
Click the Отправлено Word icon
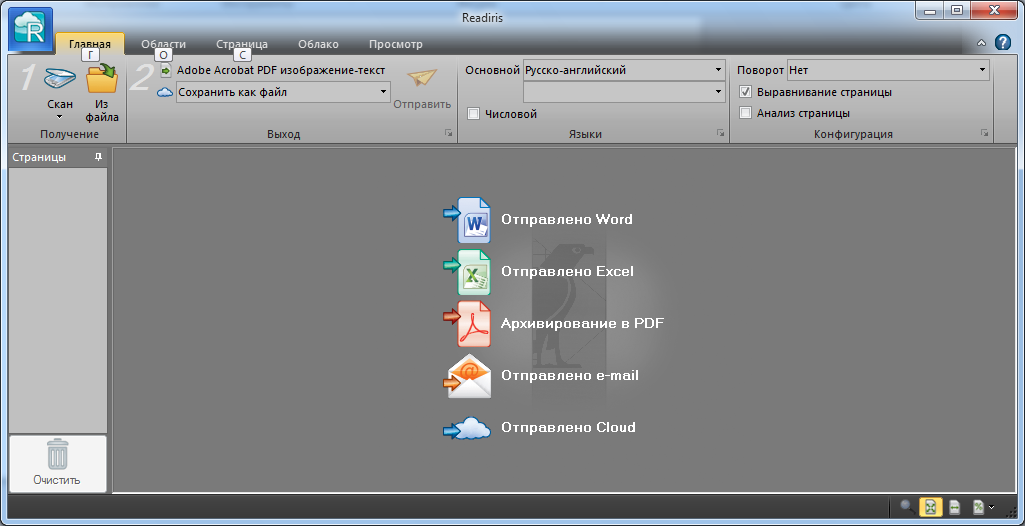coord(467,220)
